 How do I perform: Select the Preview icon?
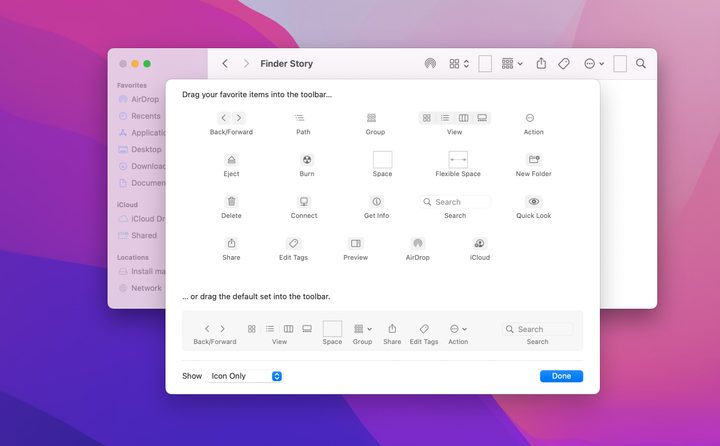point(356,243)
